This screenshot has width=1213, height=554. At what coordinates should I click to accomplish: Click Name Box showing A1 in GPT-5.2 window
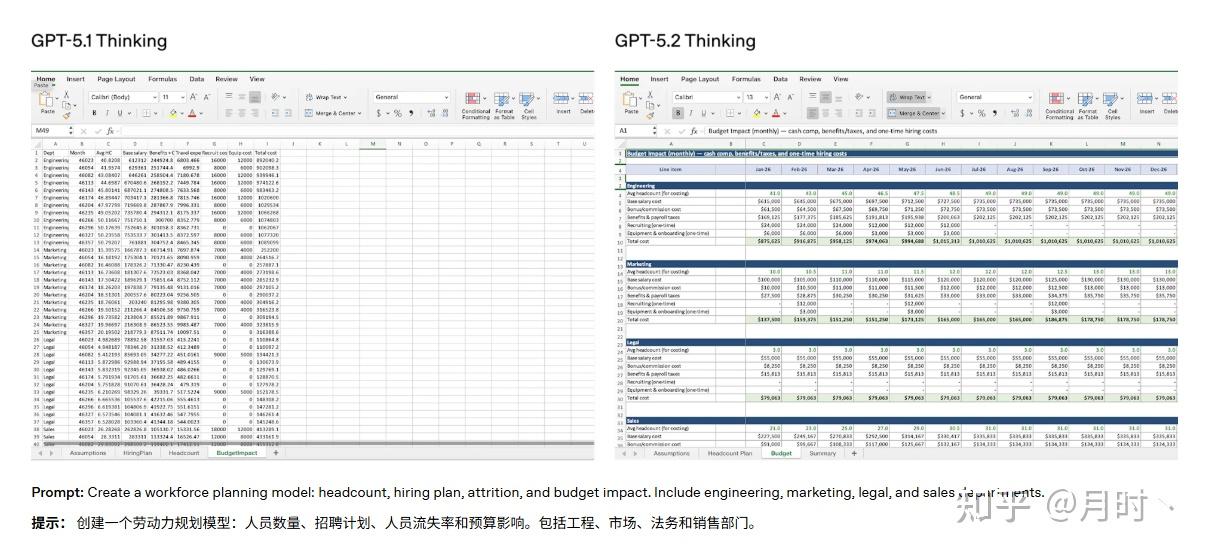(634, 130)
